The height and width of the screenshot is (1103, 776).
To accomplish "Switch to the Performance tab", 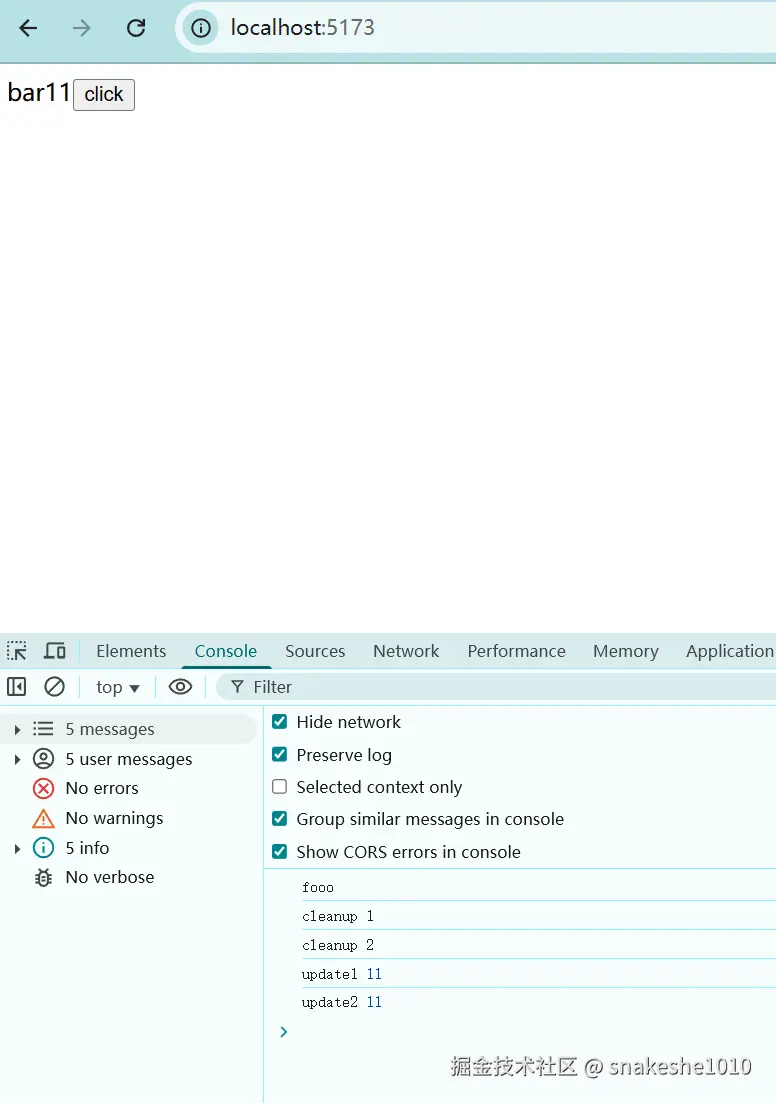I will tap(516, 651).
